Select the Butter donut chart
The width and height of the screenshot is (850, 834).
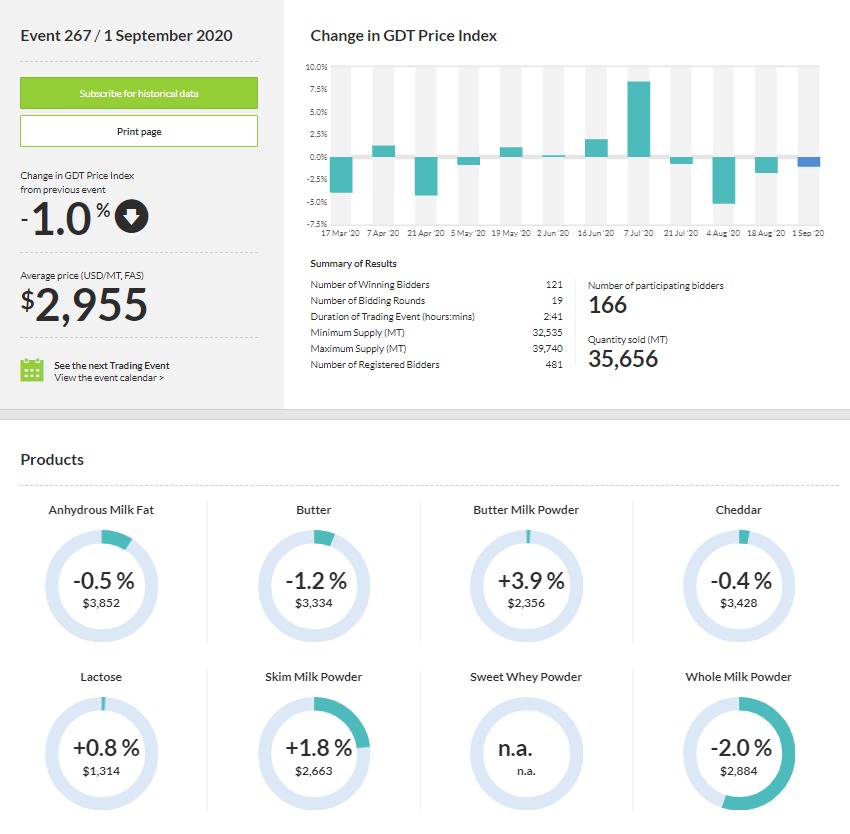tap(314, 586)
